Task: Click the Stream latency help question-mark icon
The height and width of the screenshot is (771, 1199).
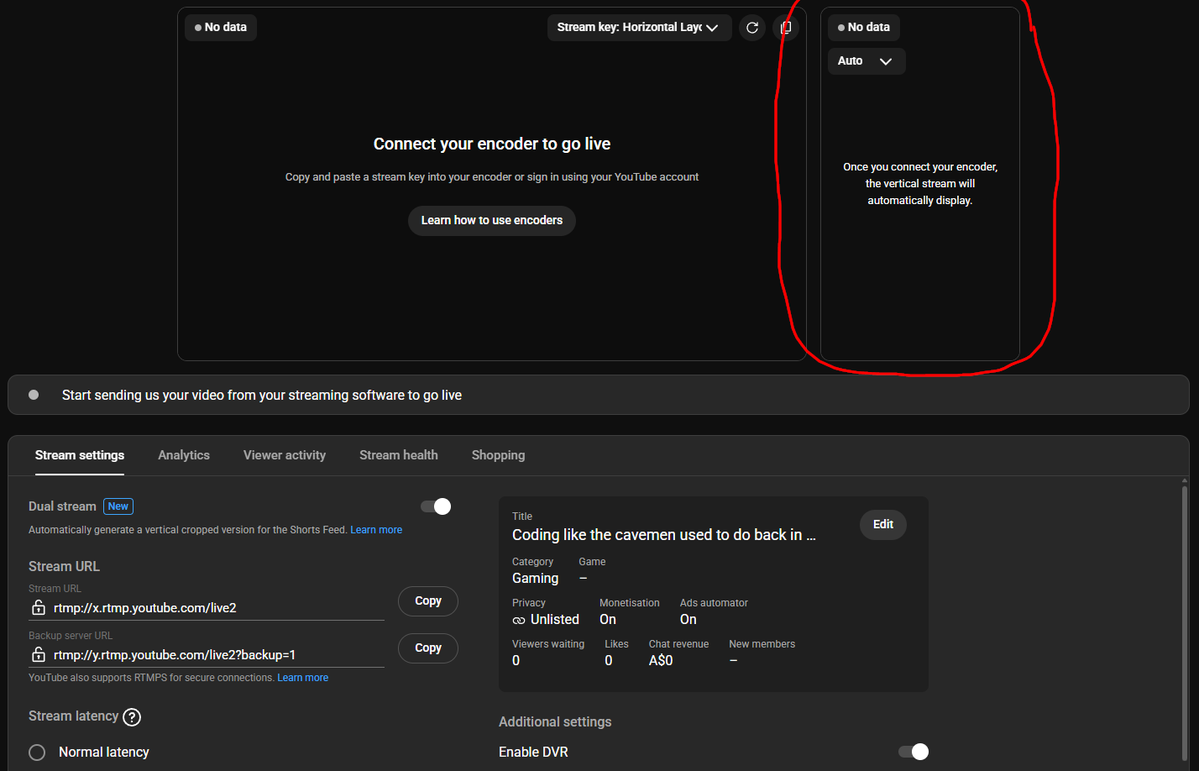Action: point(132,717)
